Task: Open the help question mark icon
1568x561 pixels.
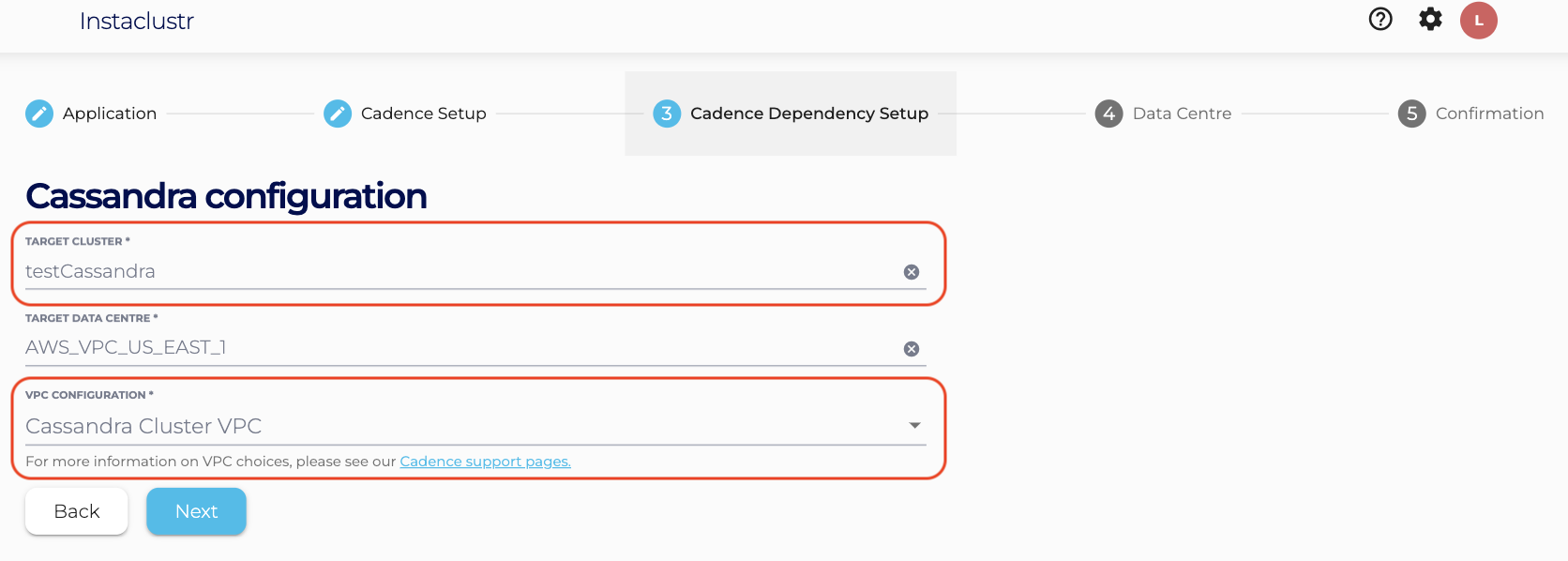Action: pyautogui.click(x=1380, y=20)
